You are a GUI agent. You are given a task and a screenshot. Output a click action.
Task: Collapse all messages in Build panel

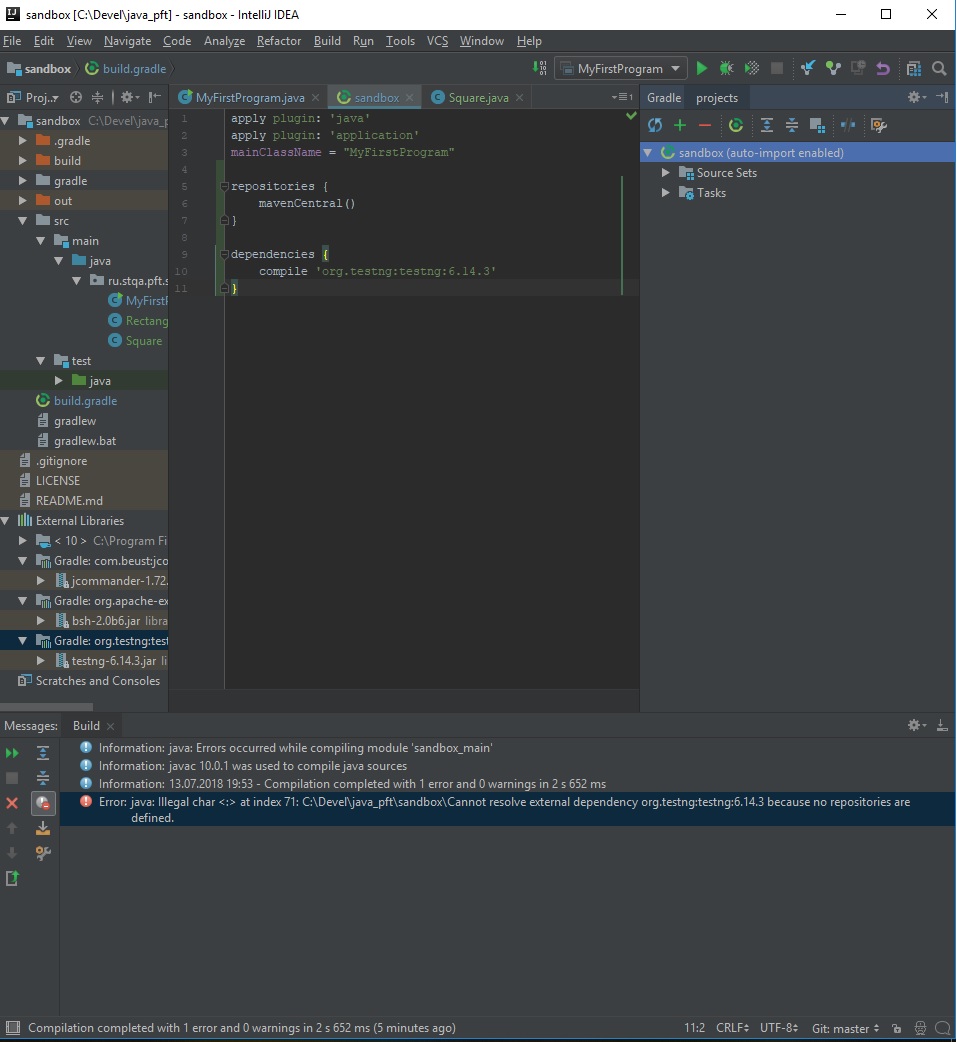tap(43, 778)
